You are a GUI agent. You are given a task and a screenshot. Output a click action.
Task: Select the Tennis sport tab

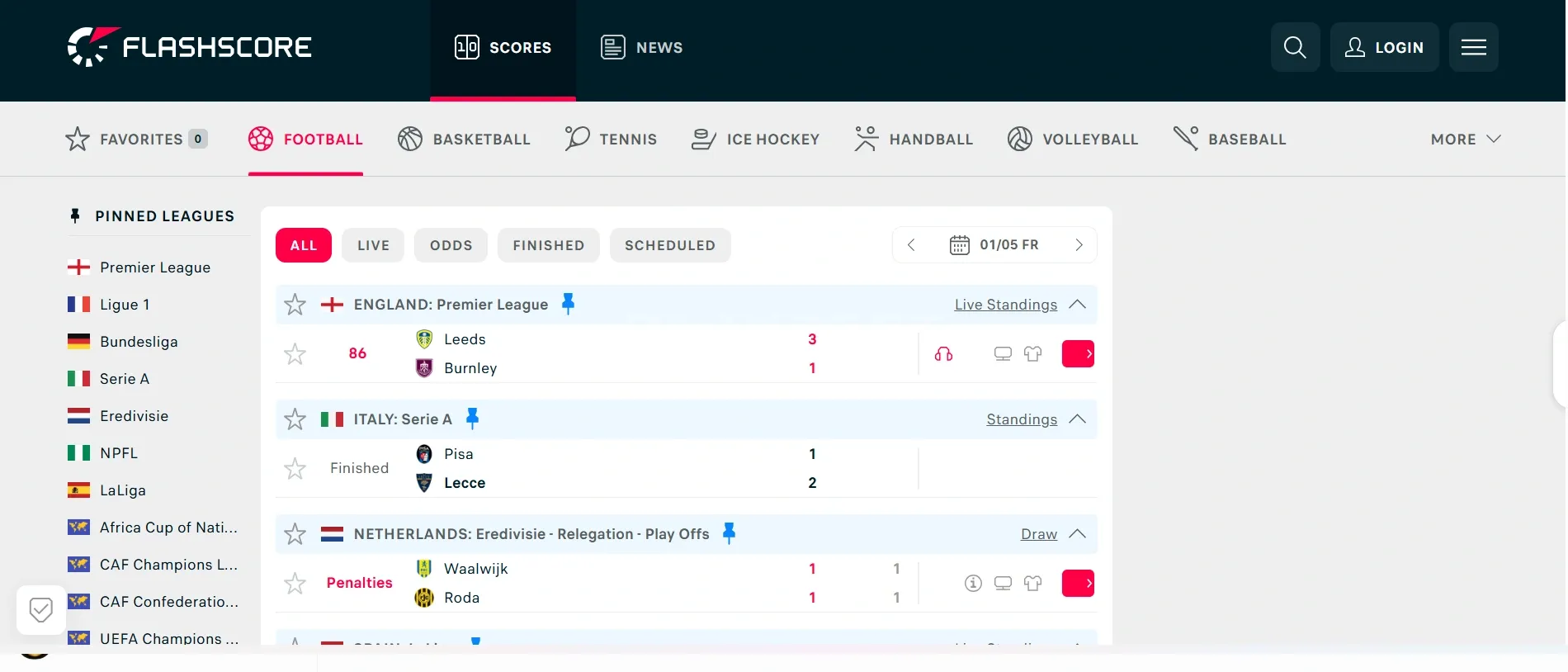click(611, 140)
